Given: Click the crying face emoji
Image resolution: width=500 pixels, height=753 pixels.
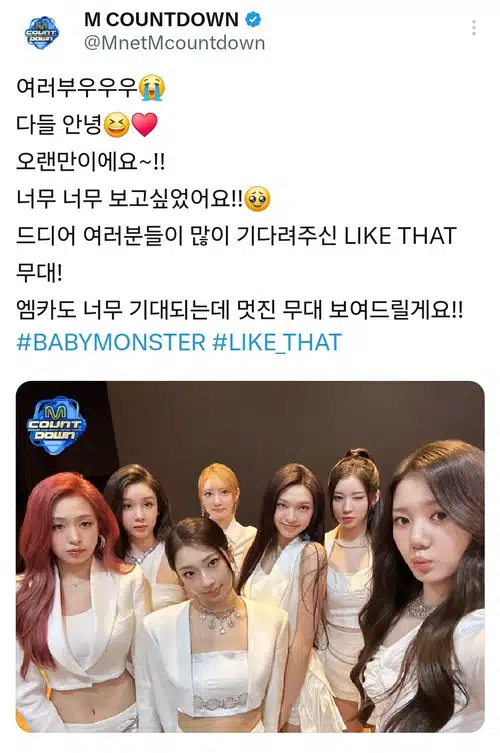Looking at the screenshot, I should [152, 88].
